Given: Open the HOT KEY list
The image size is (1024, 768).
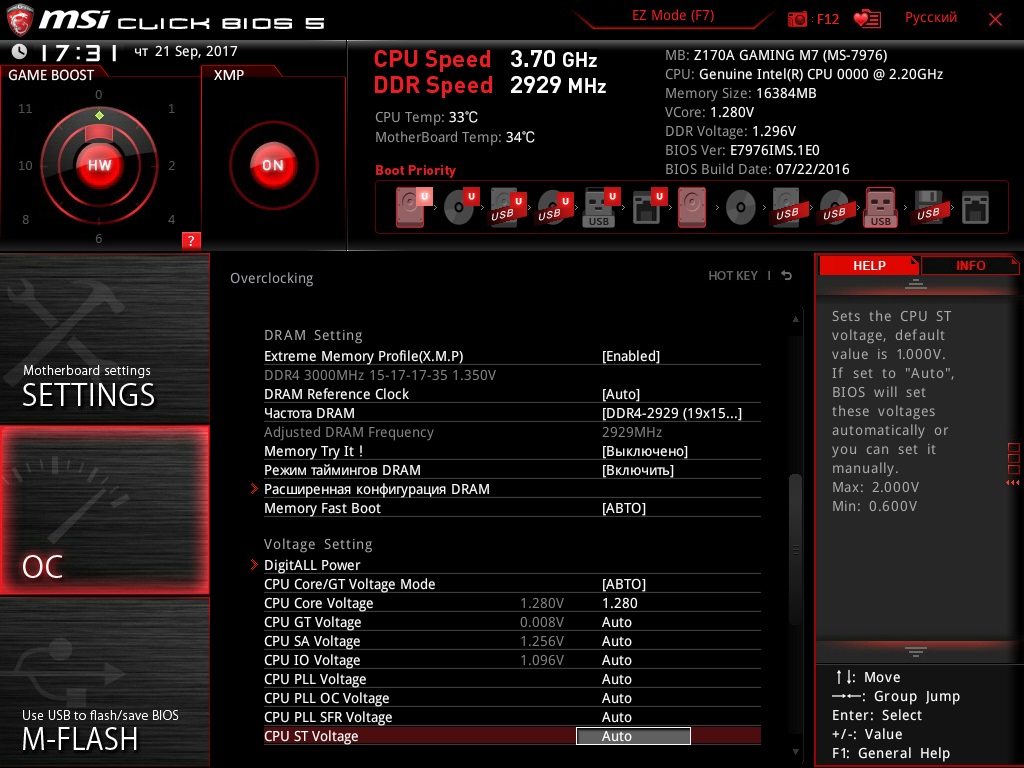Looking at the screenshot, I should tap(733, 276).
